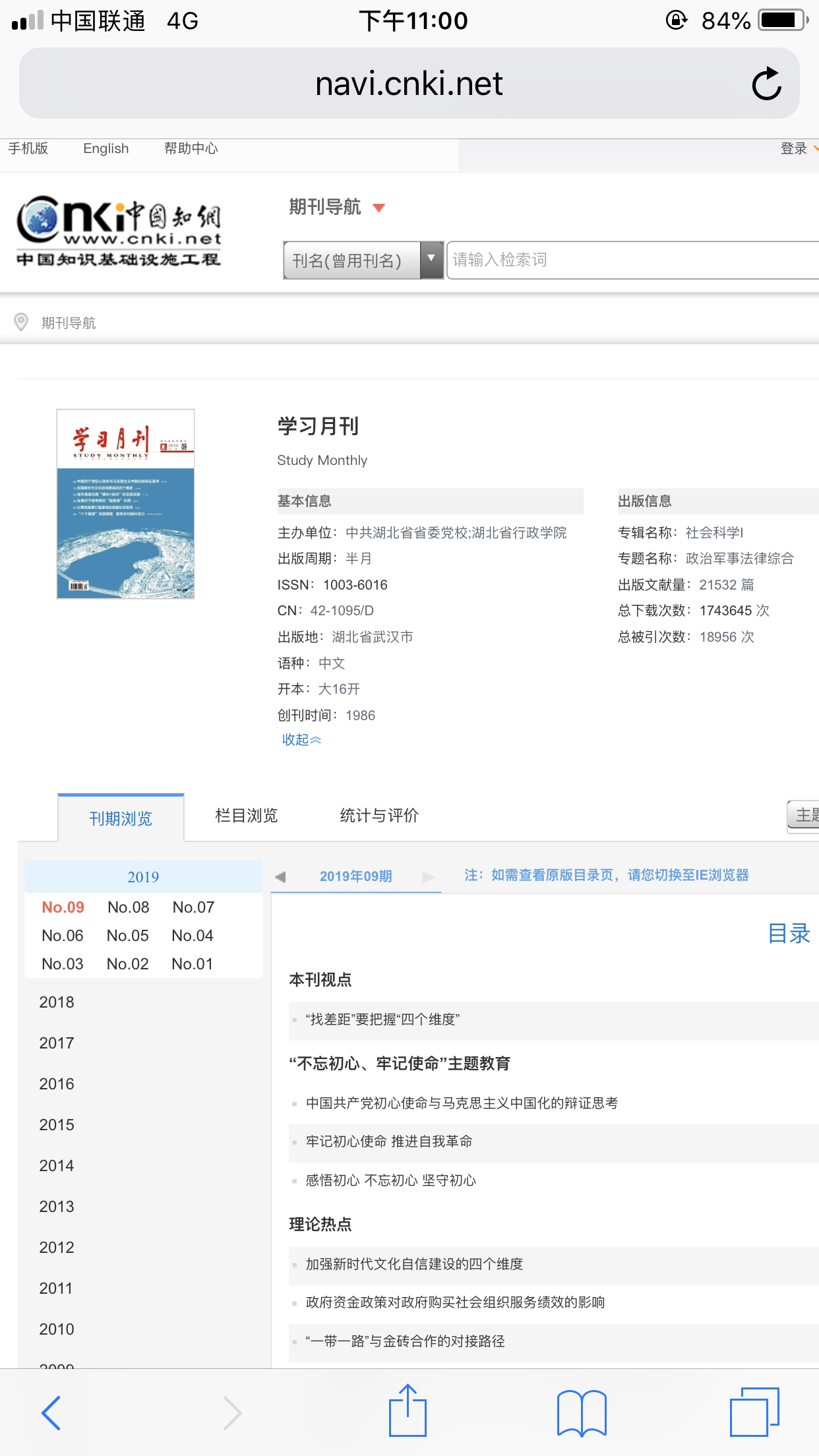The image size is (819, 1456).
Task: Open article “一带一路”与金砖合作的对接路径
Action: coord(405,1341)
